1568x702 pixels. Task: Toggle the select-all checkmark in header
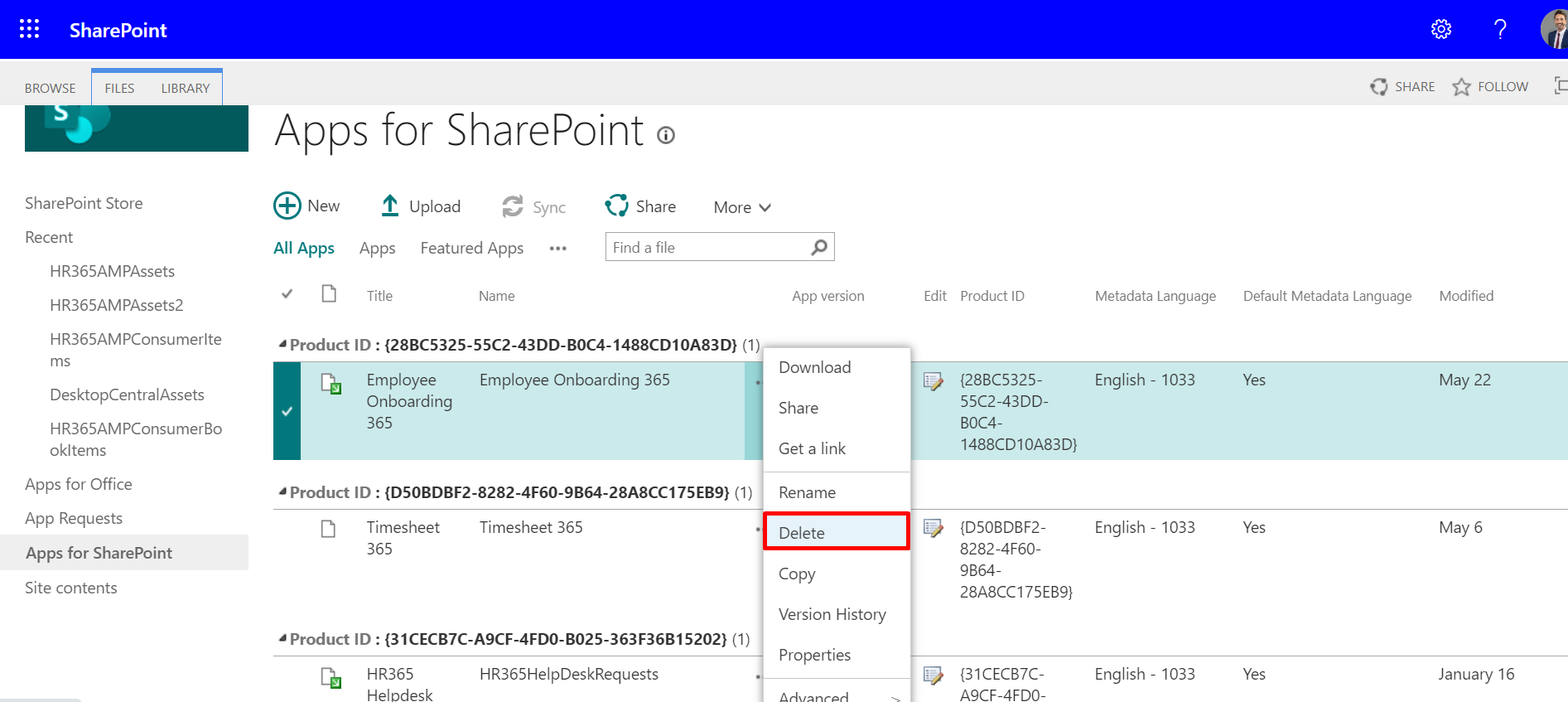(x=287, y=293)
